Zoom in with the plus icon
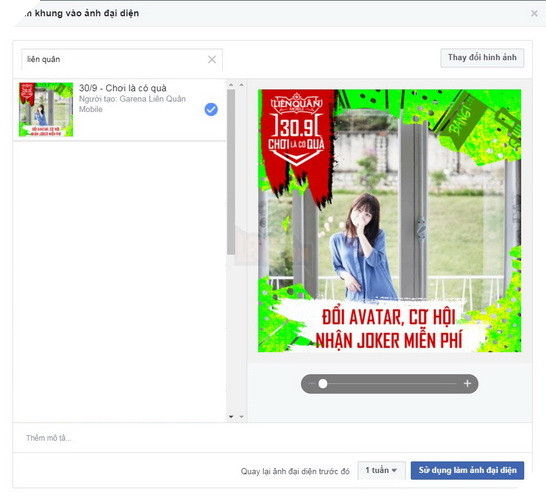This screenshot has height=500, width=546. click(x=467, y=383)
